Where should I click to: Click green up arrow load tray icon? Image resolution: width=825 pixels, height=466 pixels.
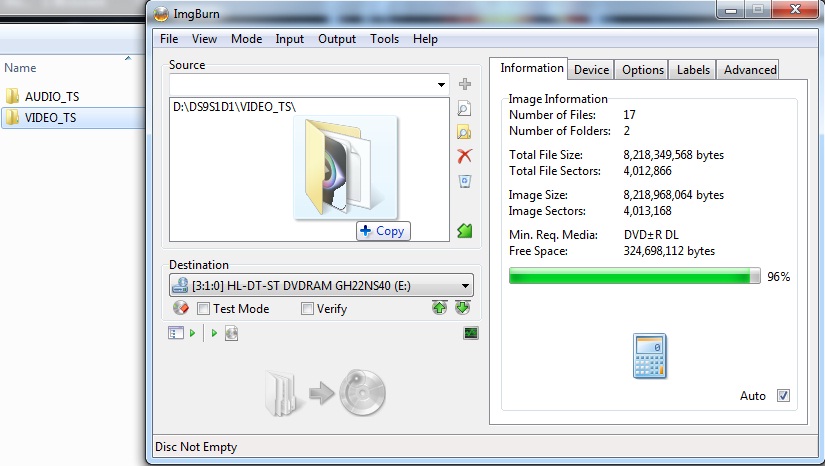(x=439, y=308)
